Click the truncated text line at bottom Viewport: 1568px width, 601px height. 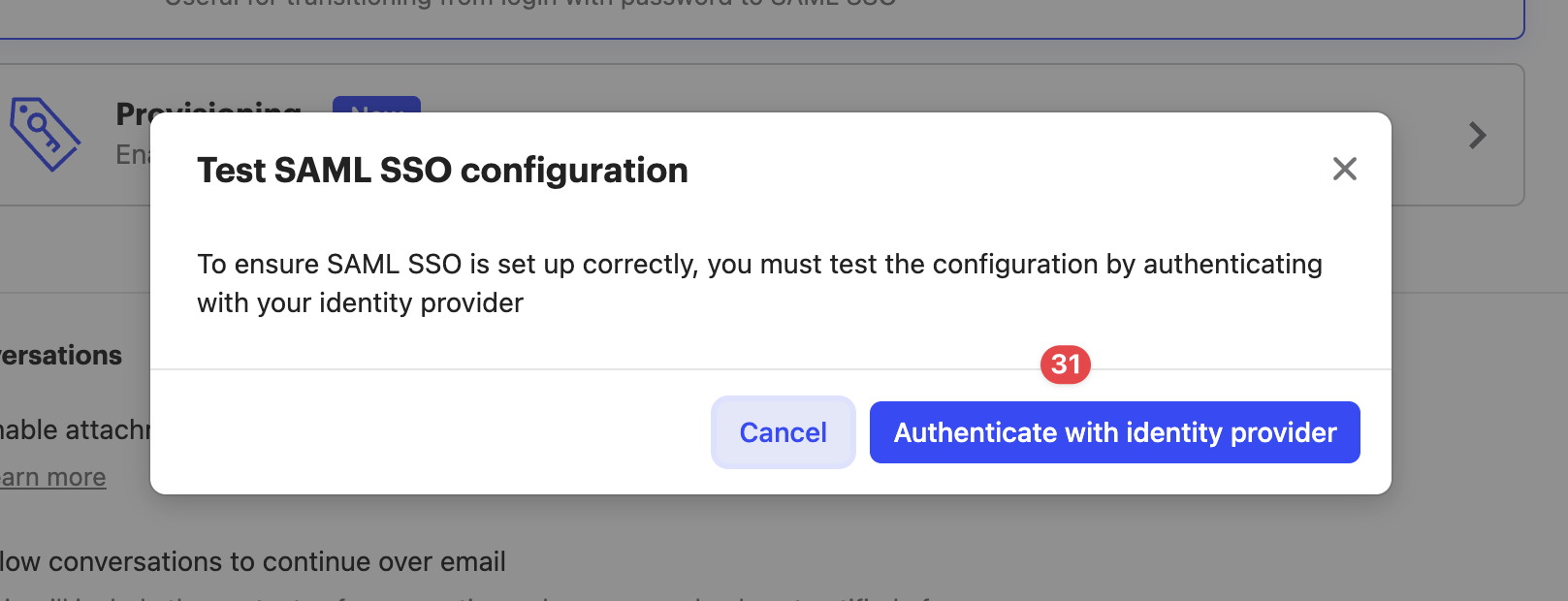[x=465, y=596]
